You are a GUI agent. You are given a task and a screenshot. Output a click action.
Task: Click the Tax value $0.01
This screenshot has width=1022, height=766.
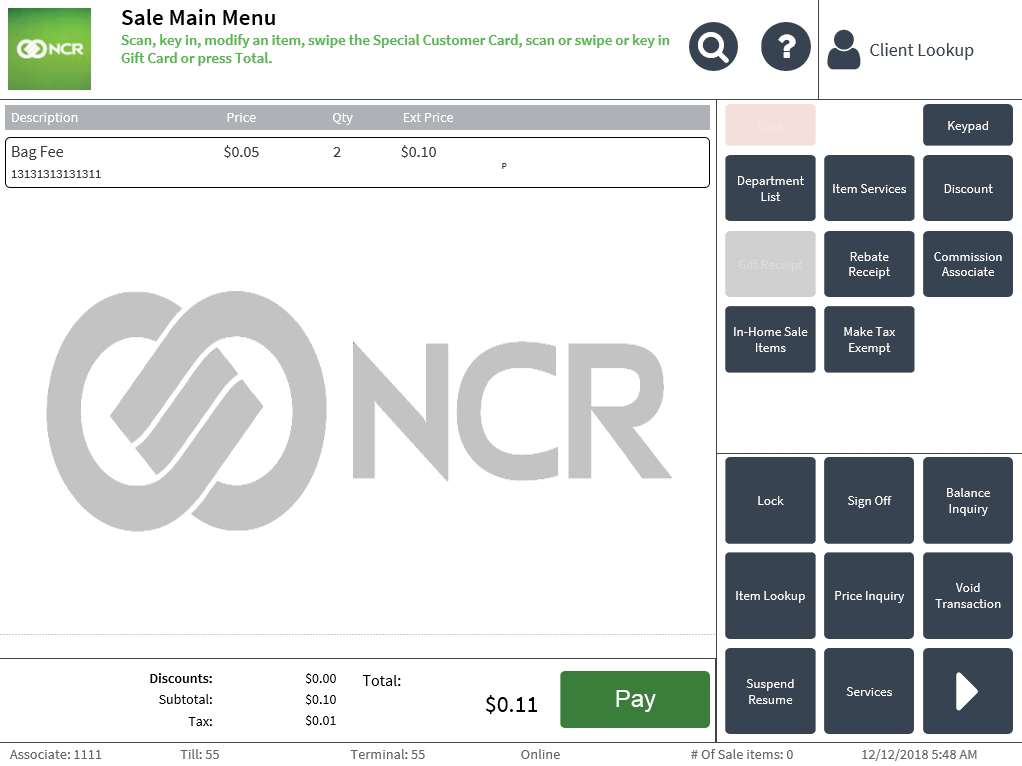(x=321, y=720)
